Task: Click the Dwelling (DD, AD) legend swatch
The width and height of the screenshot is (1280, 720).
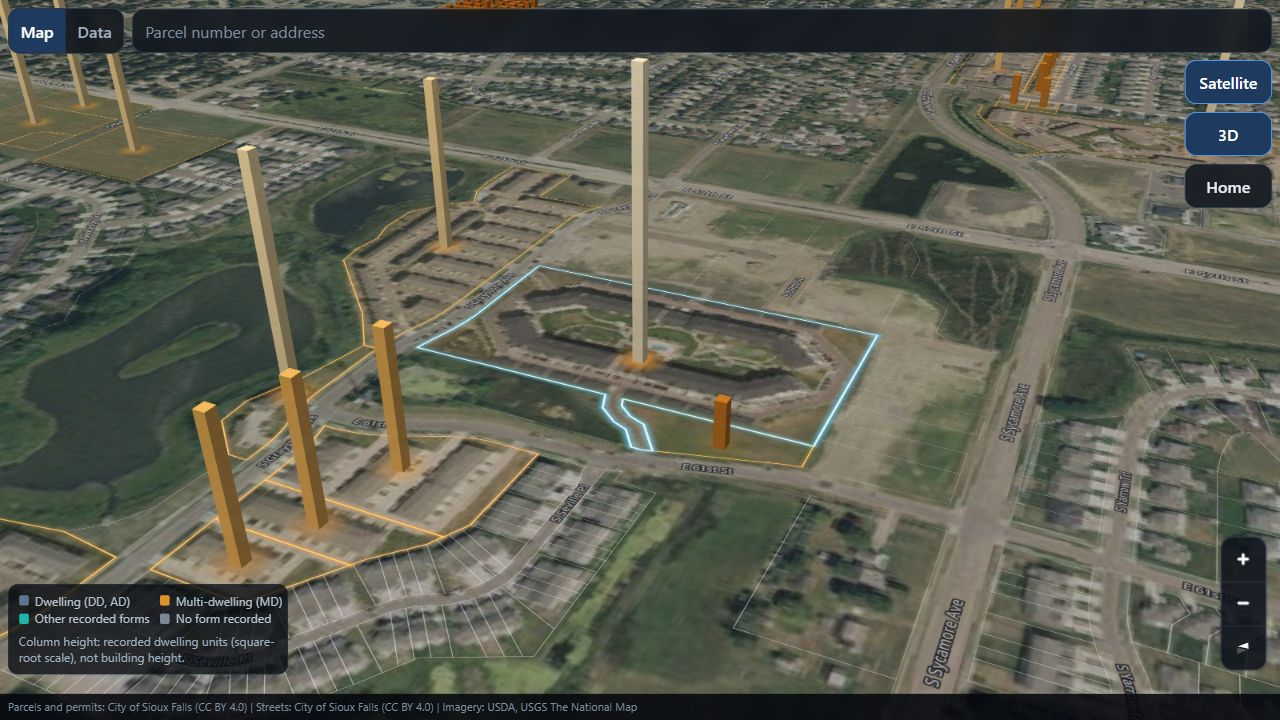Action: tap(24, 601)
